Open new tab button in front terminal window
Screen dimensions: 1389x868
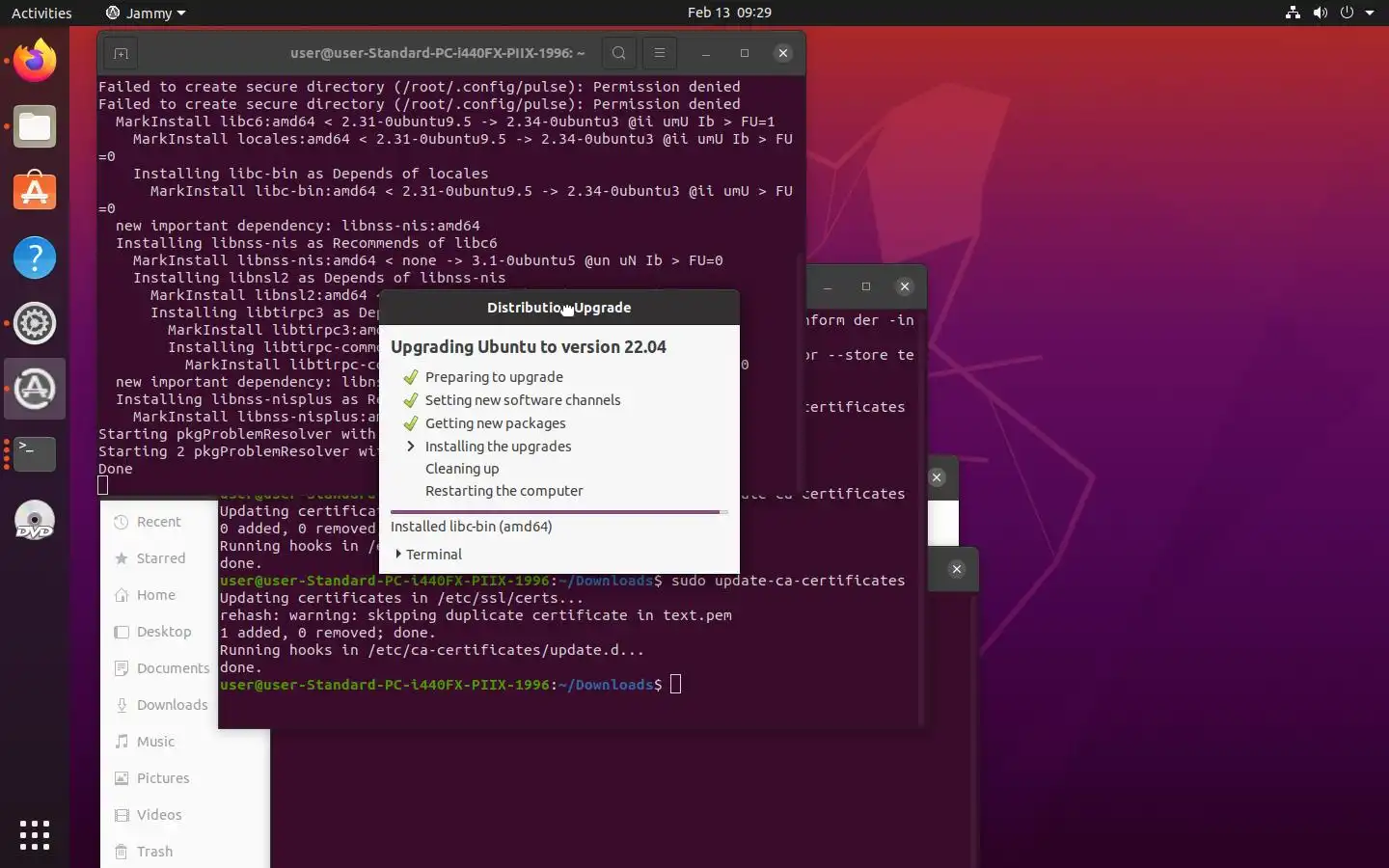pos(121,53)
